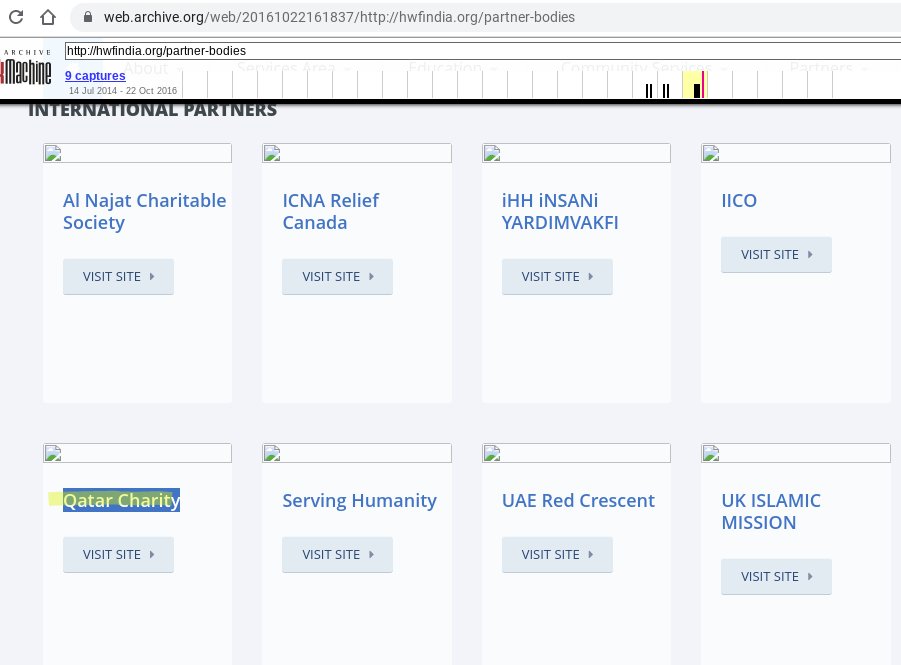Go to browser home page icon

[48, 17]
